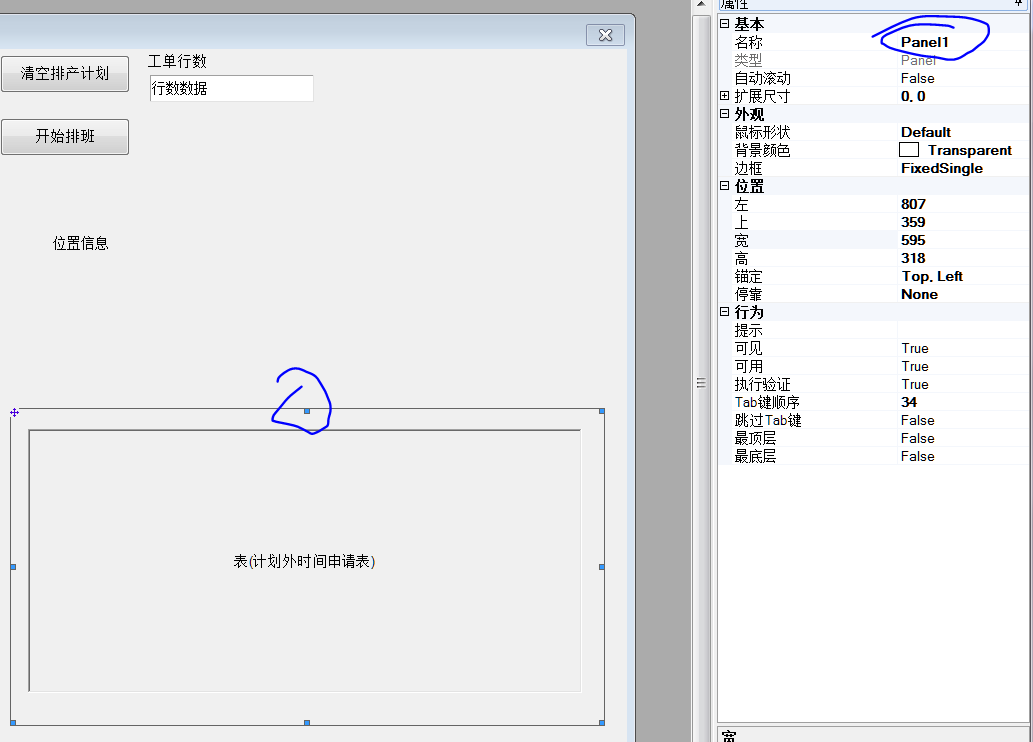Click the 高 value 318
This screenshot has width=1033, height=742.
[x=913, y=258]
